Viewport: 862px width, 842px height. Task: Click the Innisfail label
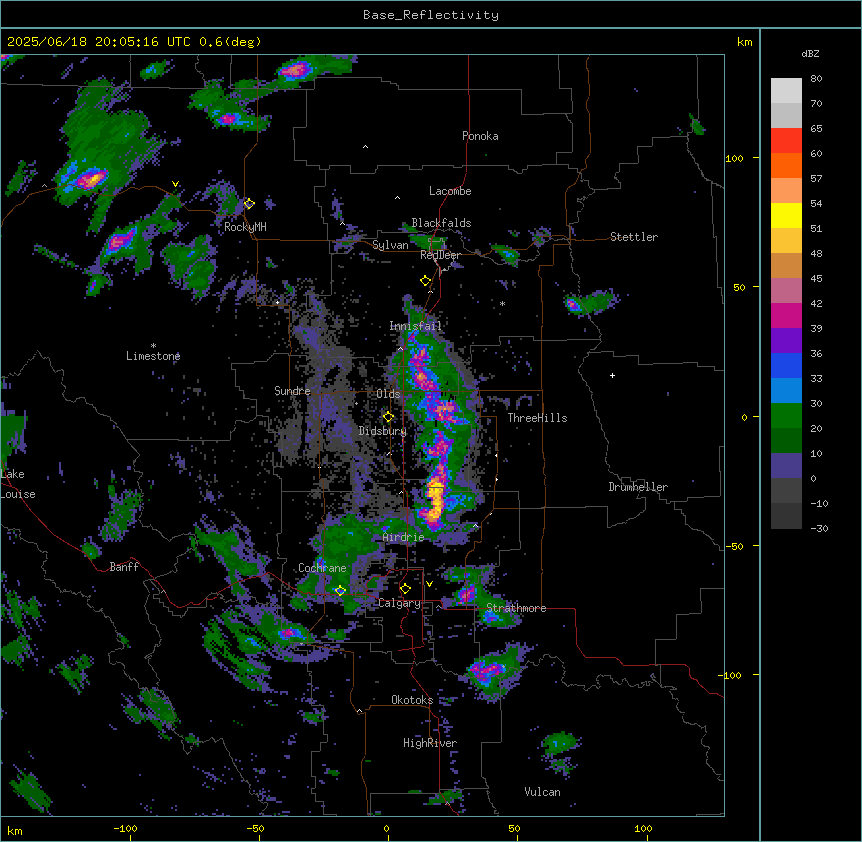point(415,326)
